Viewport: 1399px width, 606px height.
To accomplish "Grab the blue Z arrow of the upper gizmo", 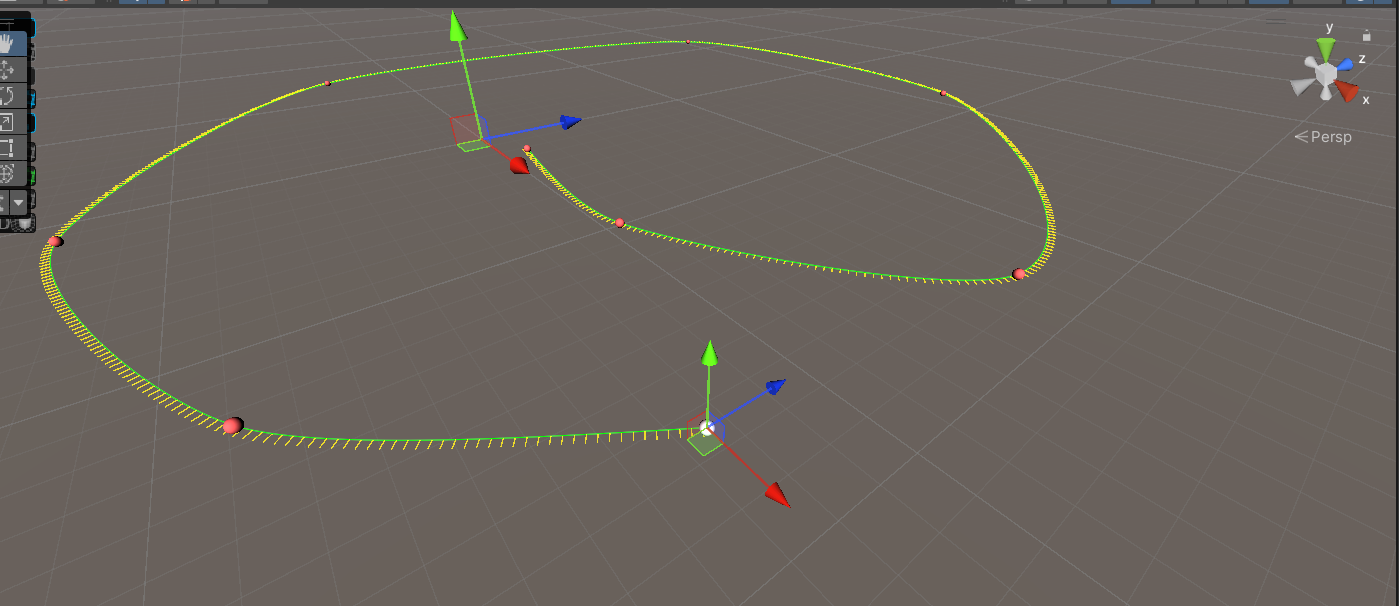I will [x=570, y=122].
